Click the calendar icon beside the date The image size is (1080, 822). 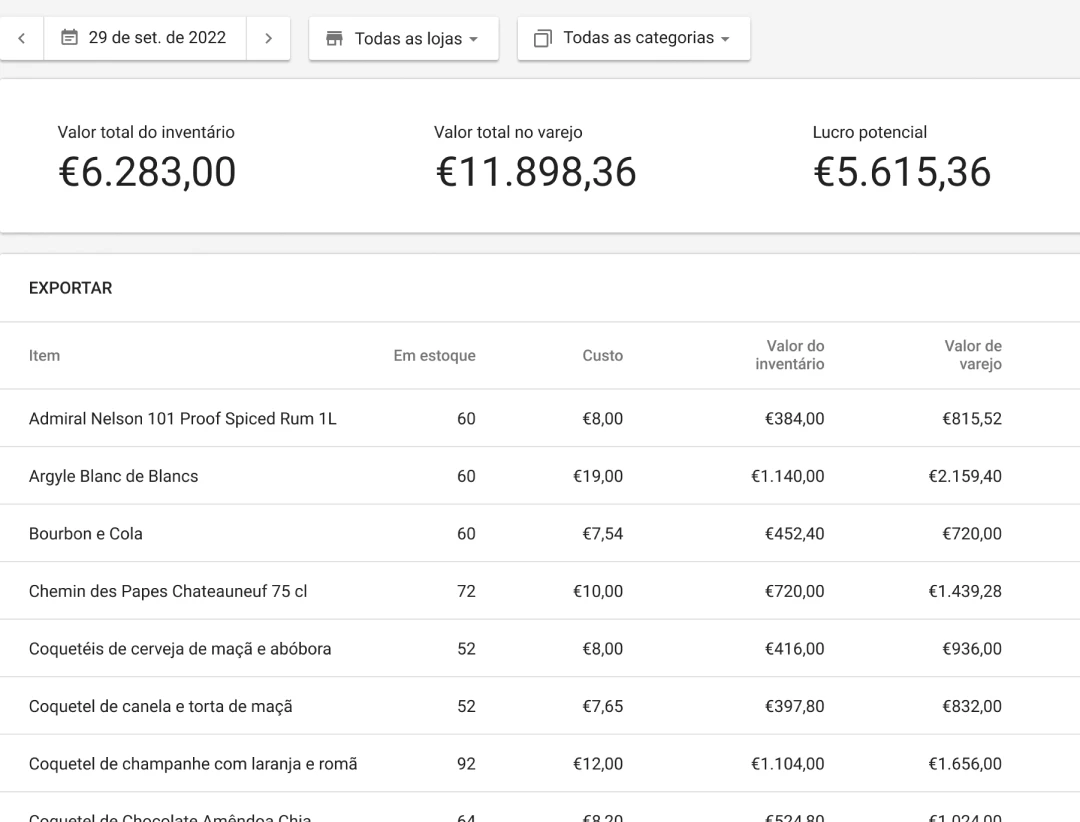pyautogui.click(x=70, y=38)
